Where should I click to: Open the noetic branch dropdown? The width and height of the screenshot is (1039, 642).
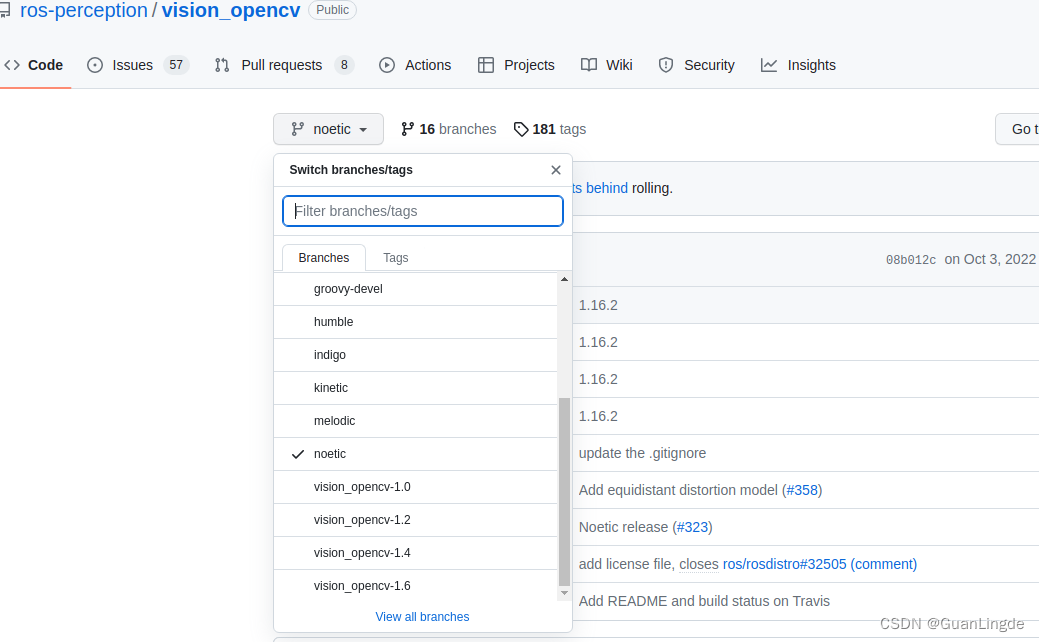point(328,128)
